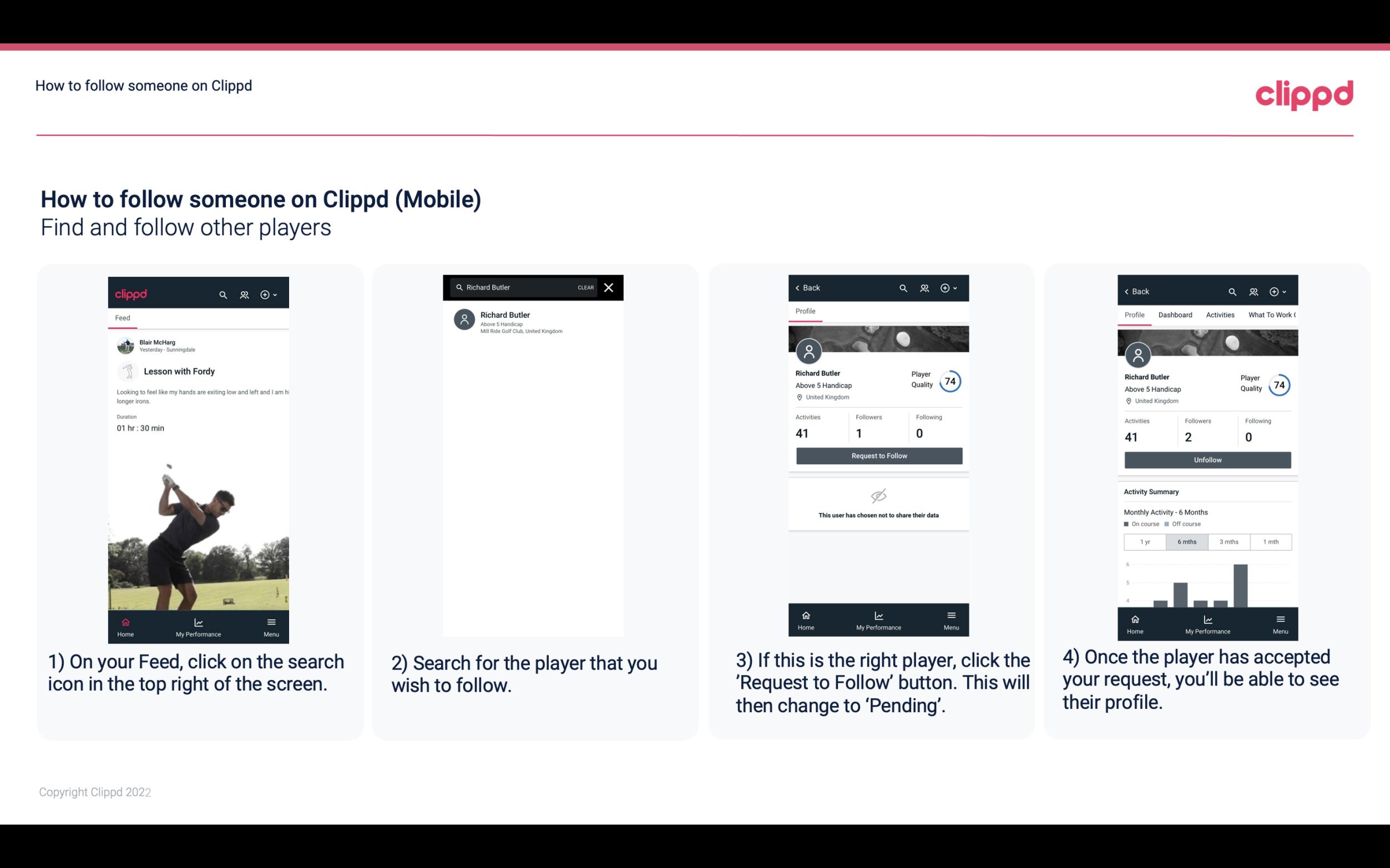Select the Dashboard tab on player profile
The height and width of the screenshot is (868, 1390).
point(1175,315)
